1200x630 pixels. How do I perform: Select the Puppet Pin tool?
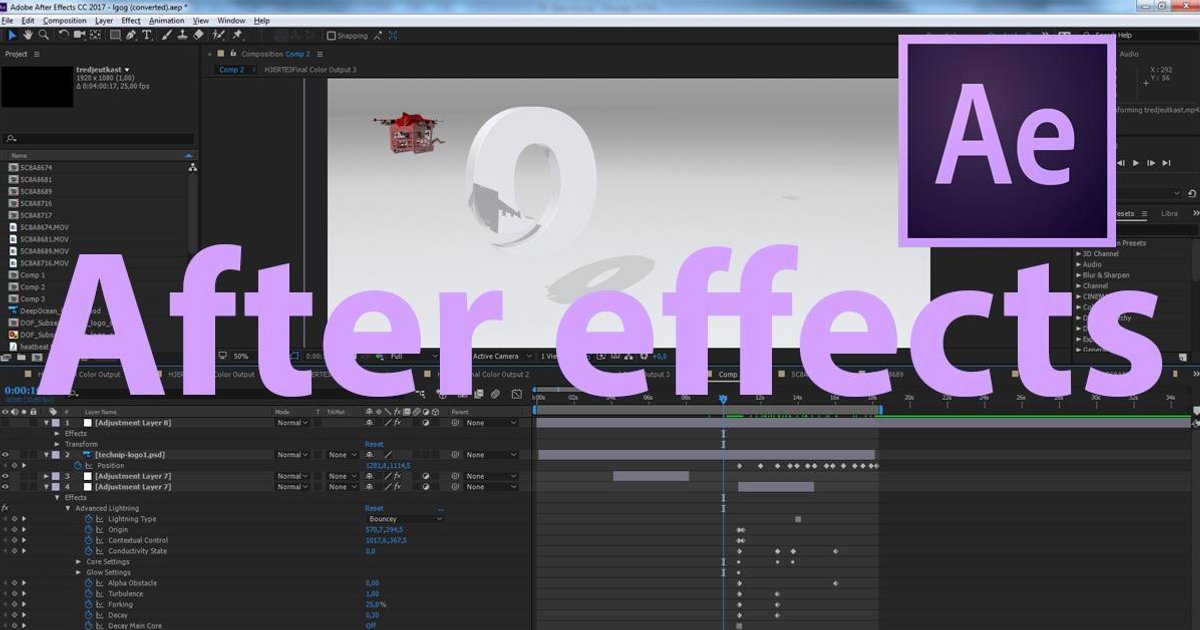coord(237,35)
